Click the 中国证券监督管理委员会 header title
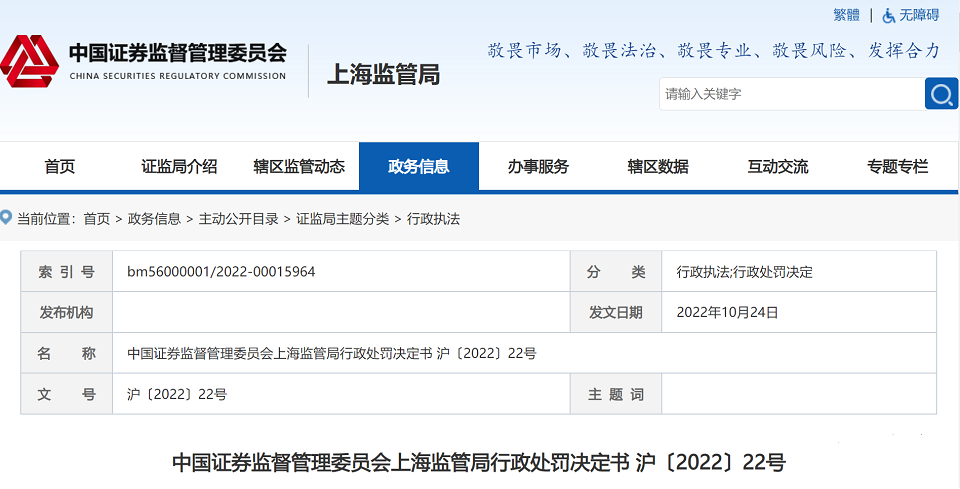This screenshot has height=489, width=960. pyautogui.click(x=178, y=53)
